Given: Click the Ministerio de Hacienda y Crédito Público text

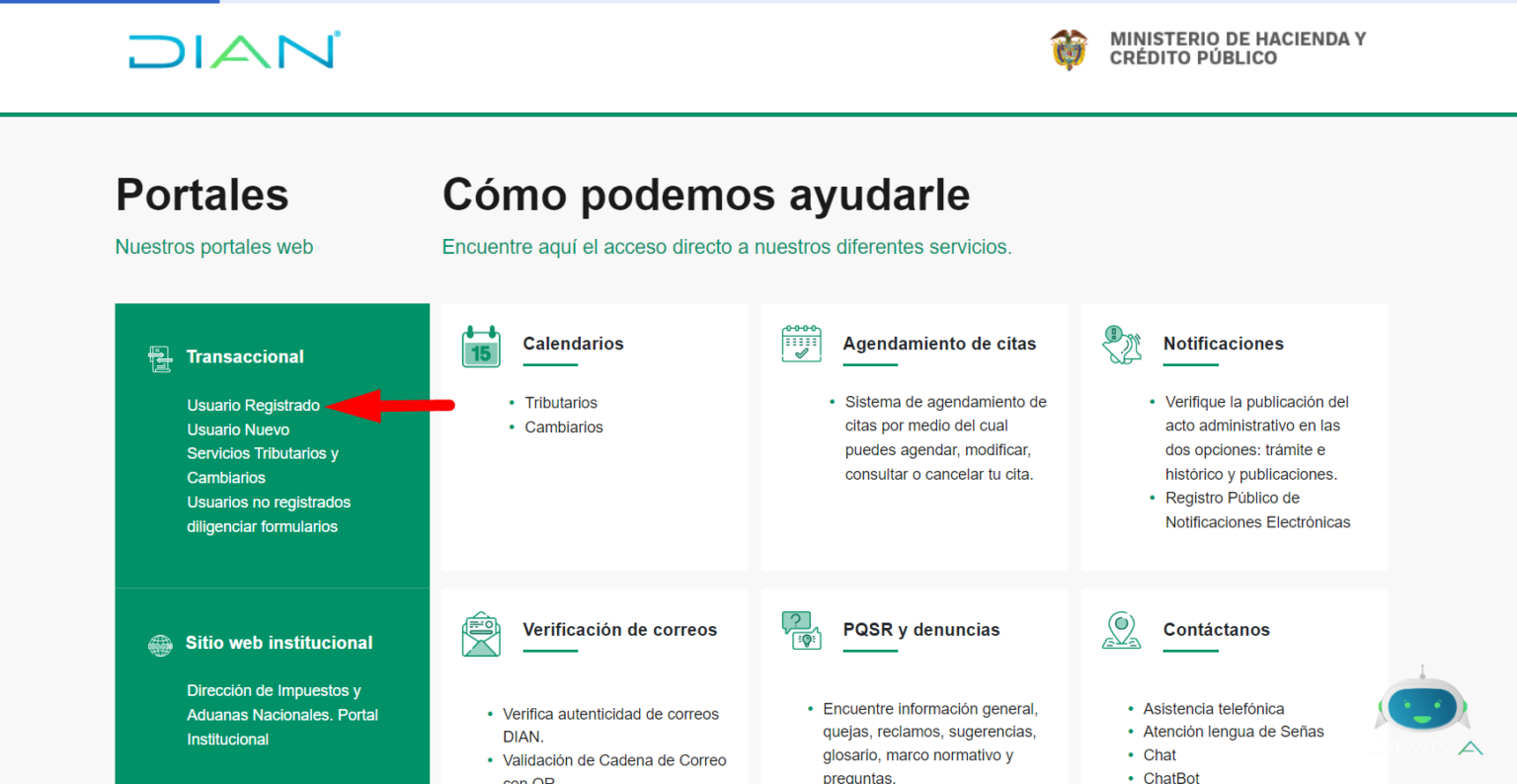Looking at the screenshot, I should coord(1238,48).
